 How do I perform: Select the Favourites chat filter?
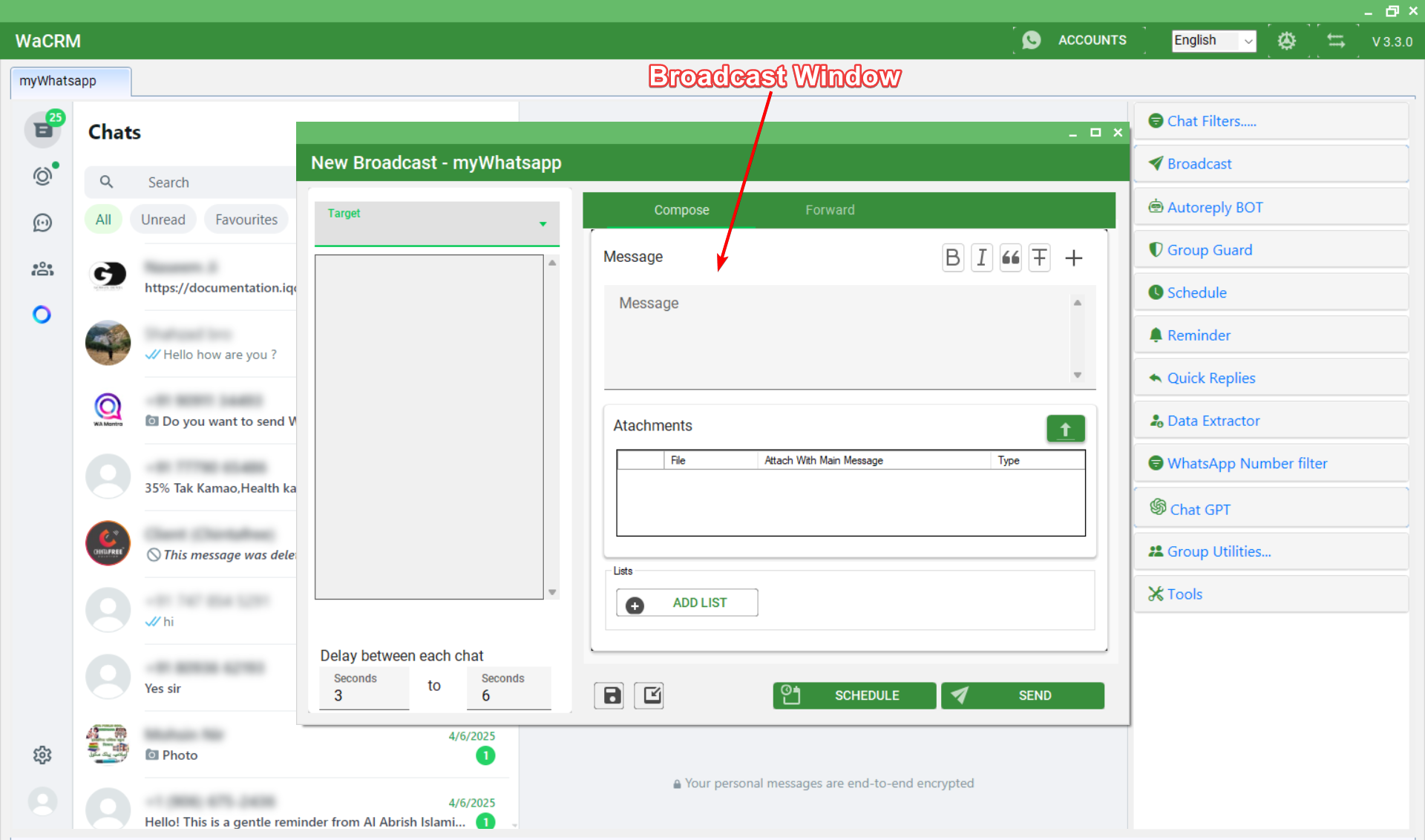[x=246, y=220]
